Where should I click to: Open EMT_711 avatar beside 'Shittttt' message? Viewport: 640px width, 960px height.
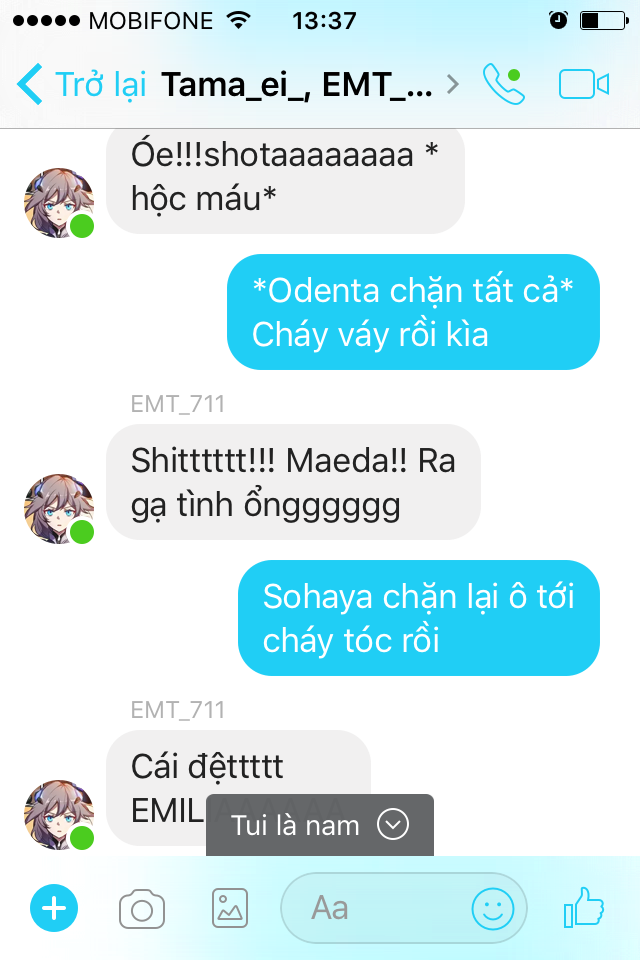tap(59, 509)
